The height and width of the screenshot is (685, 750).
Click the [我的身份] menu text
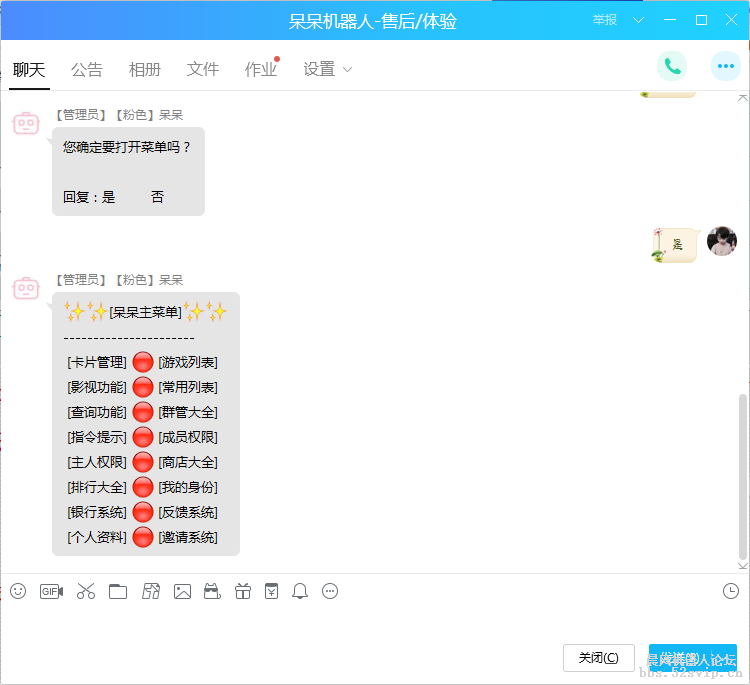pos(188,487)
